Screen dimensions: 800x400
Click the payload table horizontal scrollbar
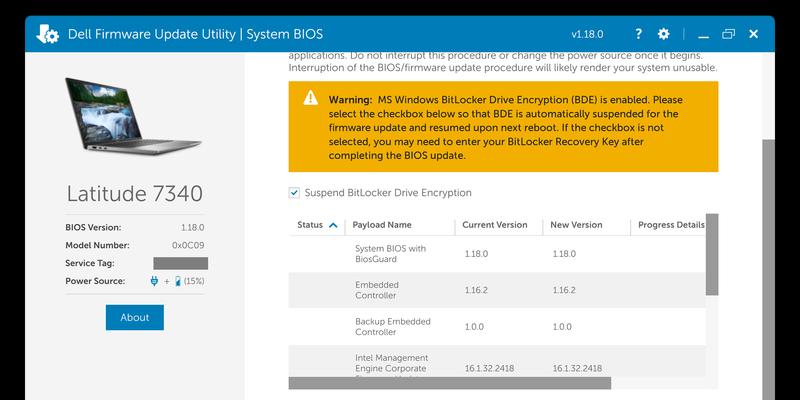pos(449,383)
